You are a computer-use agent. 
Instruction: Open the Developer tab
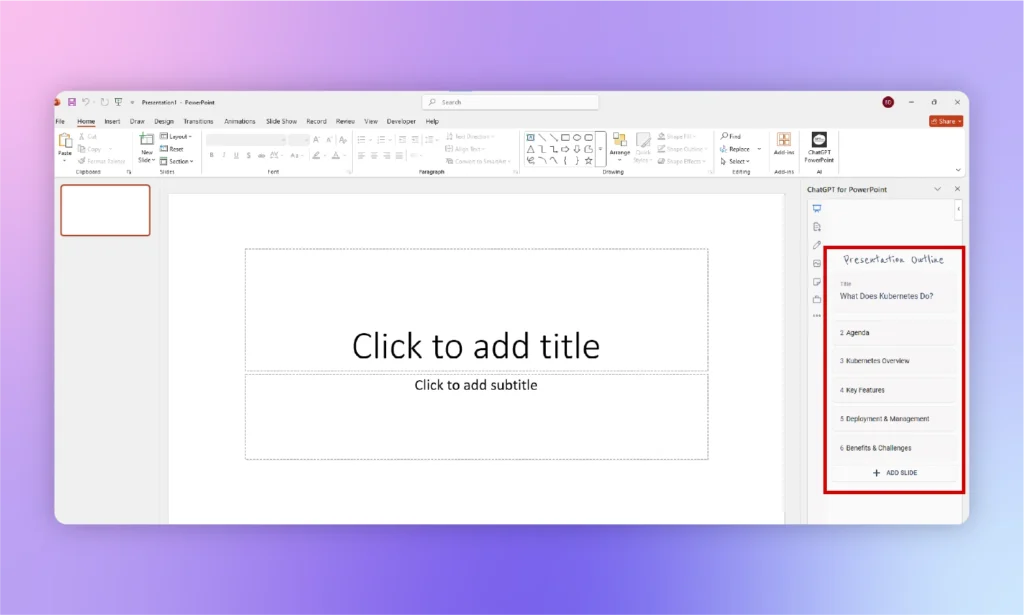(401, 121)
